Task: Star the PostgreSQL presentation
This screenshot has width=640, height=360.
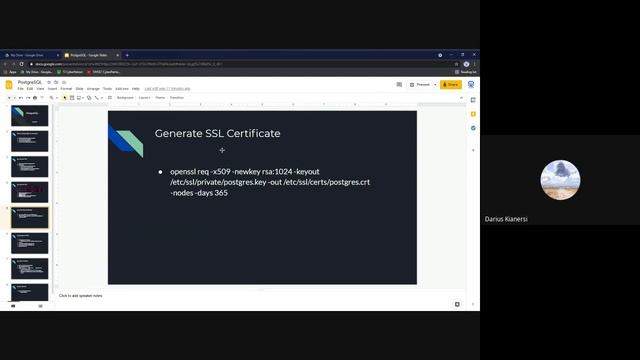Action: coord(49,82)
